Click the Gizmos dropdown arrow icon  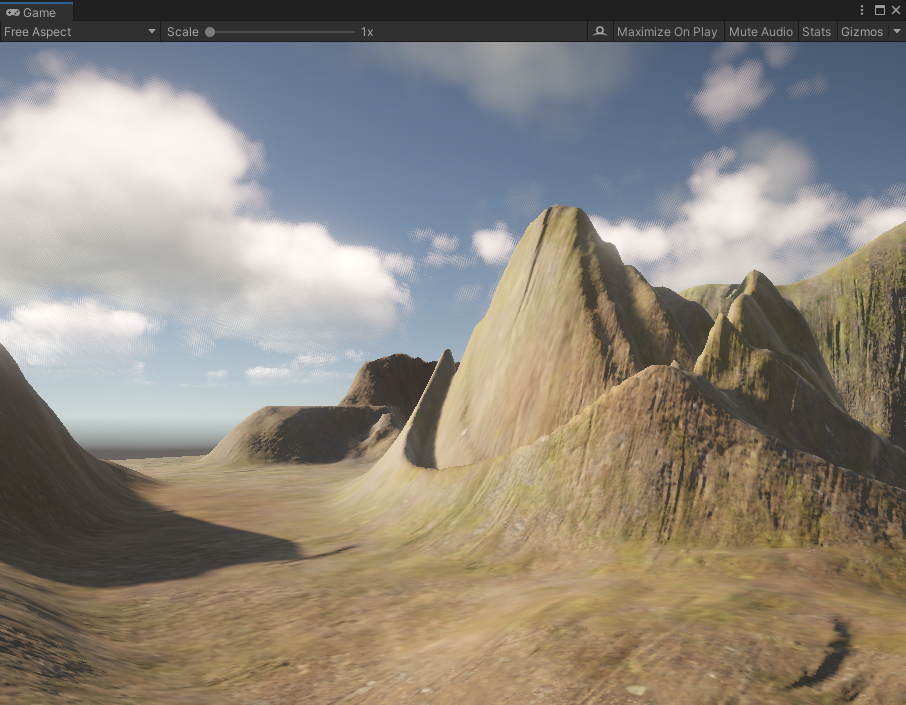pos(896,31)
